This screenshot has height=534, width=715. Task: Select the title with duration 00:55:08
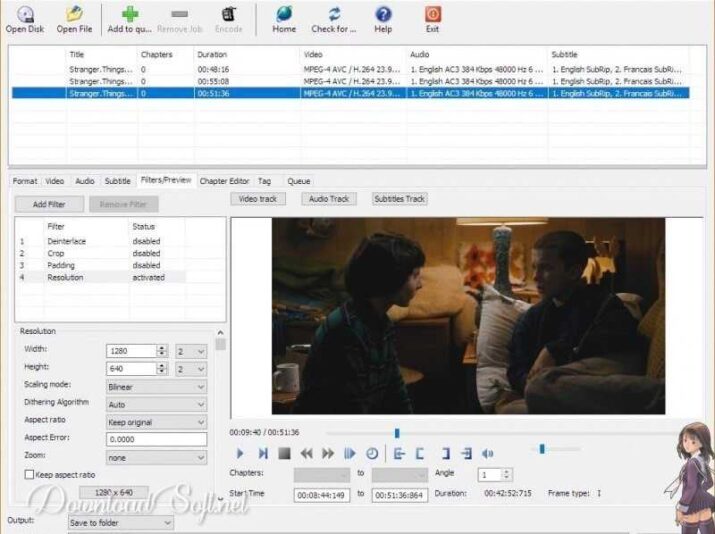tap(350, 81)
